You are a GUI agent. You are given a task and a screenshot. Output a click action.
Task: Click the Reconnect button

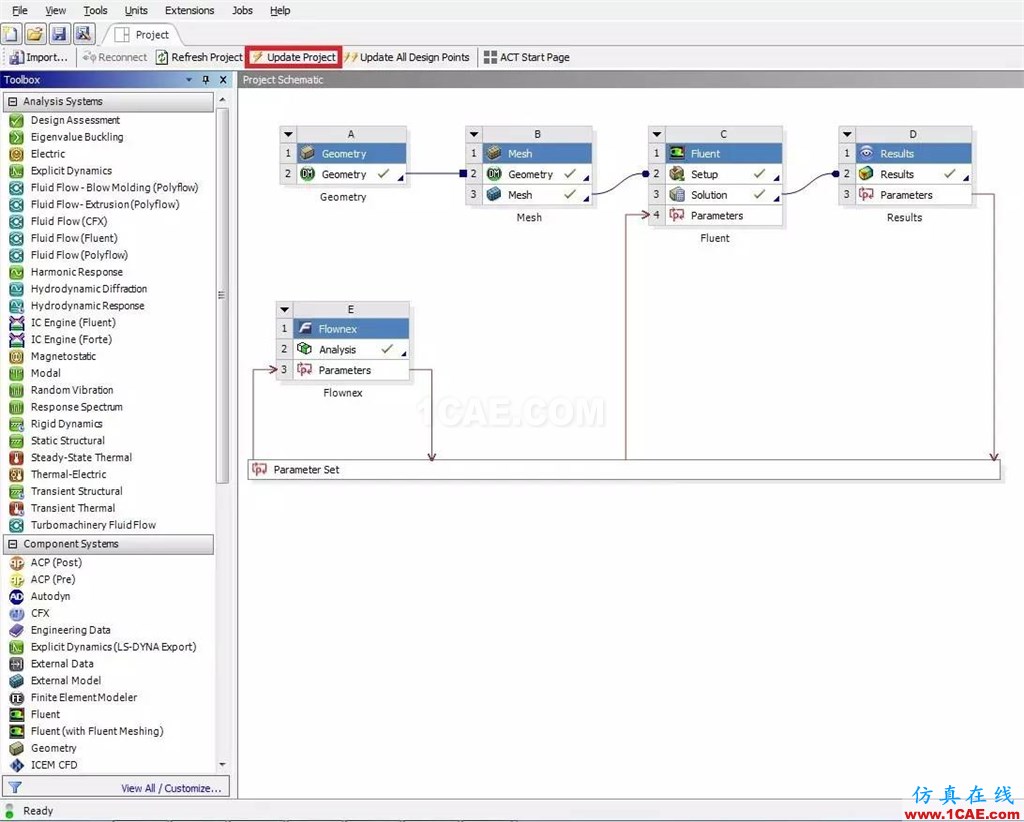(115, 57)
